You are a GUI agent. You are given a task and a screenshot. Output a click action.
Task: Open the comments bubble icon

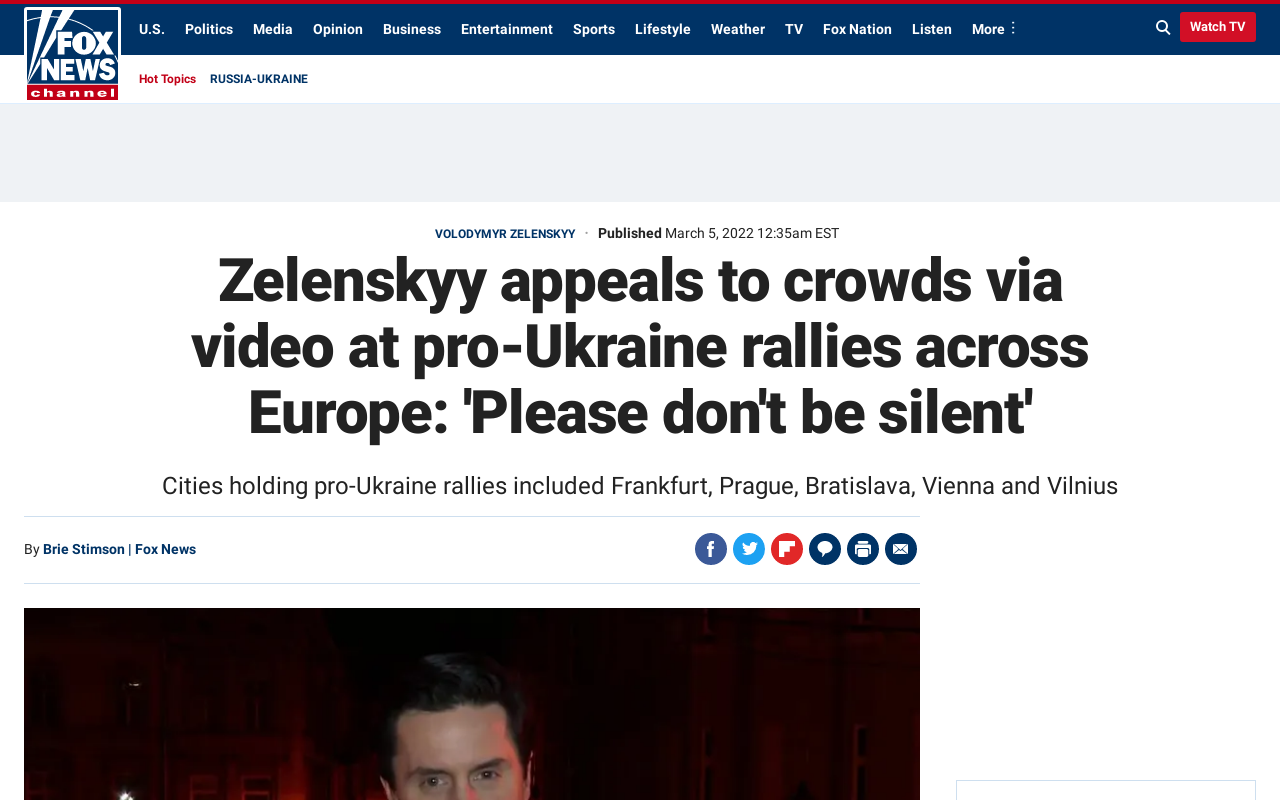[825, 549]
